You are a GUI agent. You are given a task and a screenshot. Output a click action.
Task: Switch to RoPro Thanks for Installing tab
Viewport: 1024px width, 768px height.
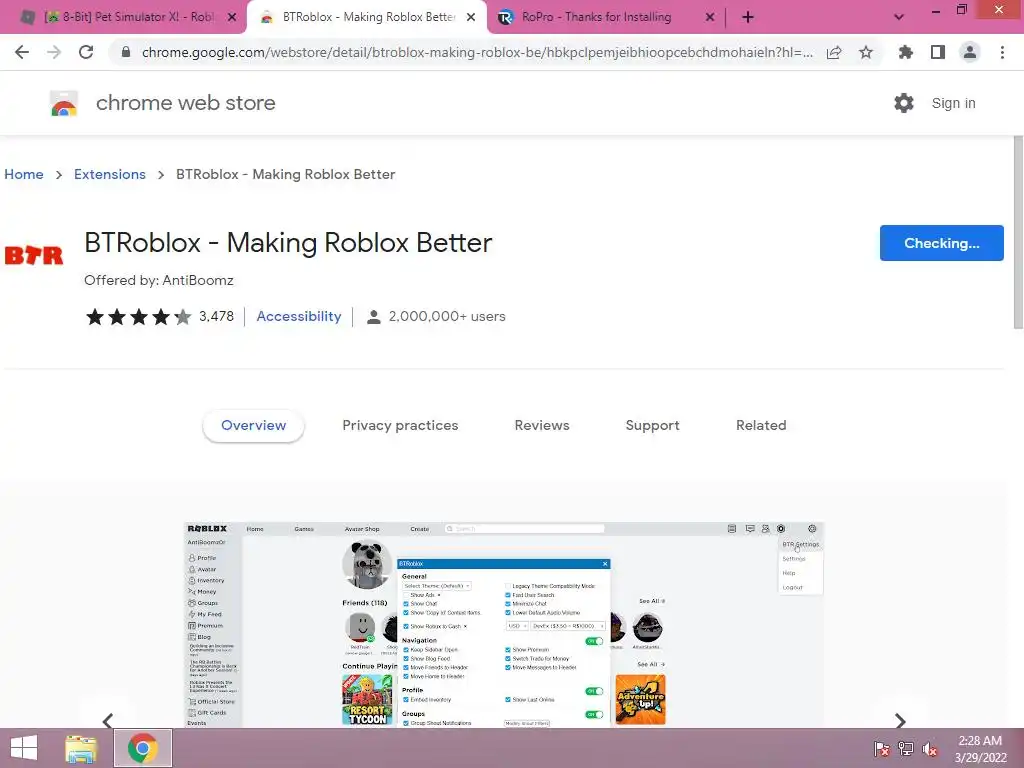(596, 17)
